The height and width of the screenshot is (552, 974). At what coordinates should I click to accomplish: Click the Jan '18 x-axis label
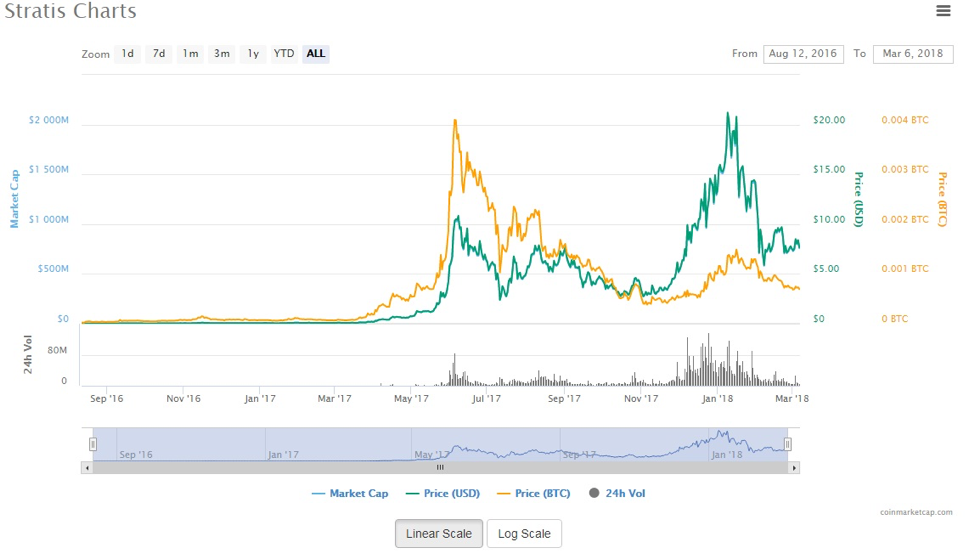click(717, 399)
